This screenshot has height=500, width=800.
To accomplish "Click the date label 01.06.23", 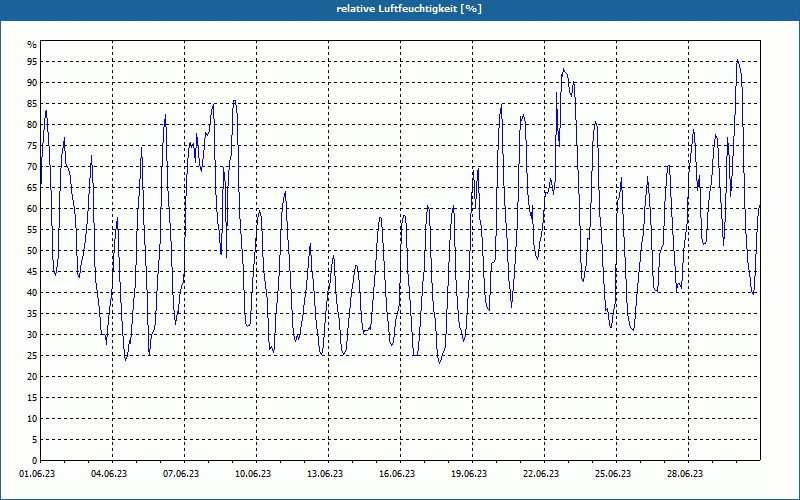I will [x=37, y=474].
